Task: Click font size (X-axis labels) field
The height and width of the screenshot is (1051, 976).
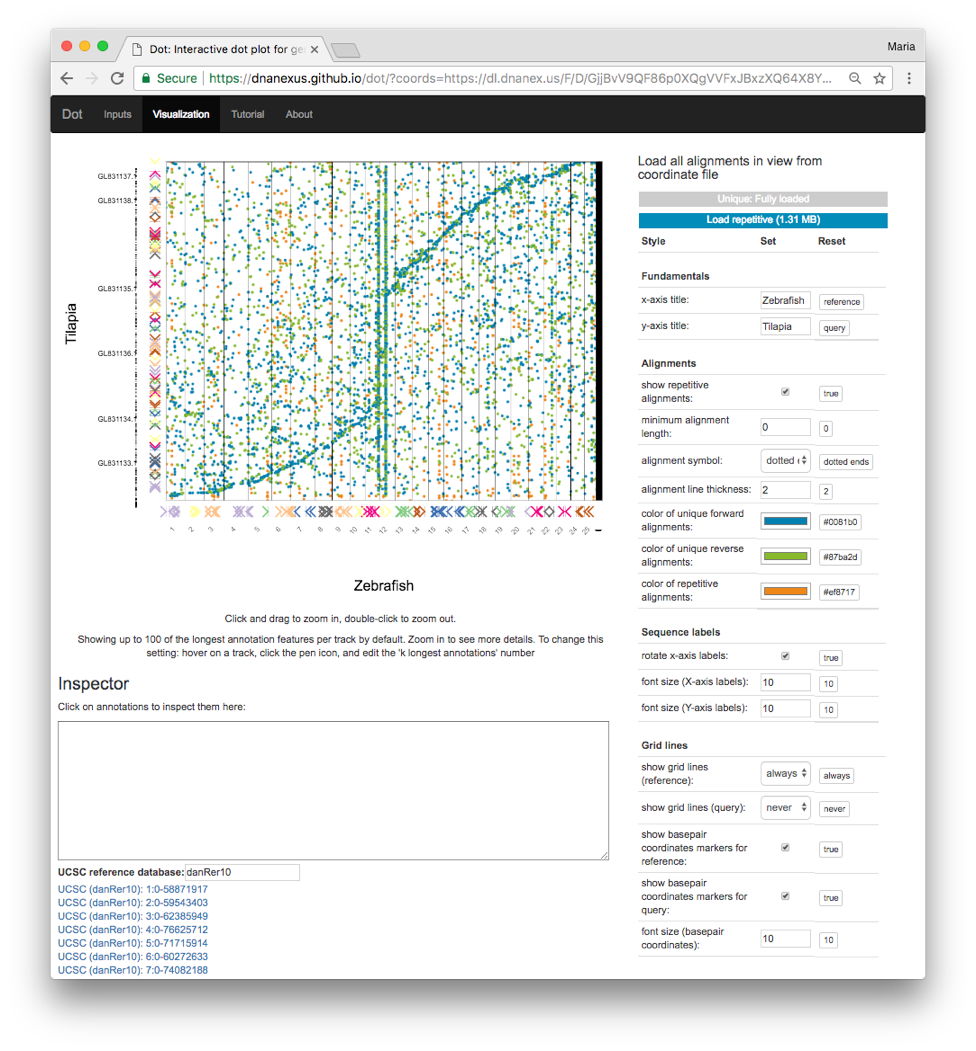Action: pos(785,682)
